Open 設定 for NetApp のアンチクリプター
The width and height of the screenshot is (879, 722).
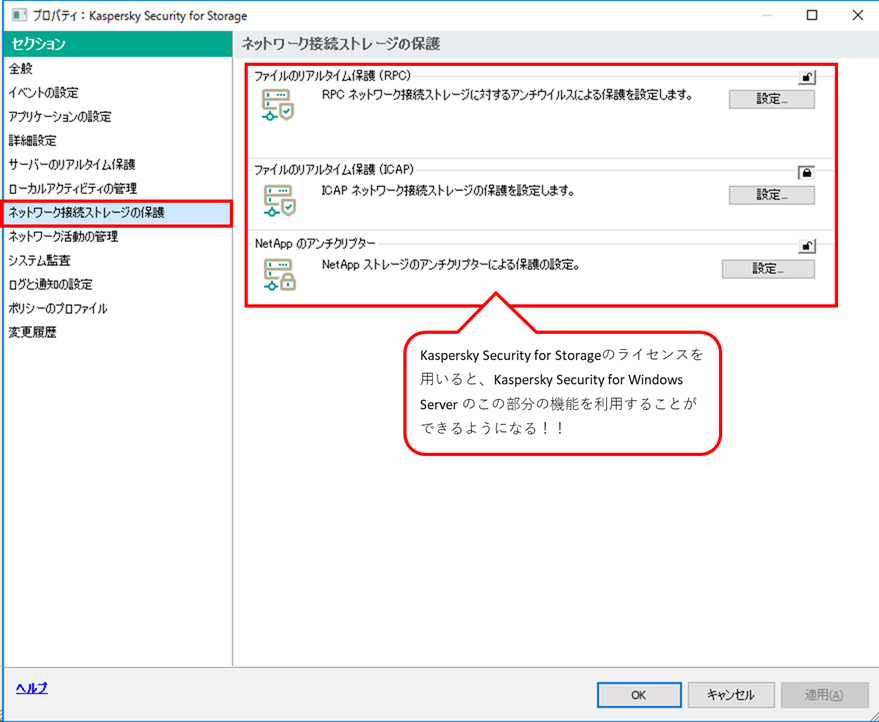click(x=768, y=269)
